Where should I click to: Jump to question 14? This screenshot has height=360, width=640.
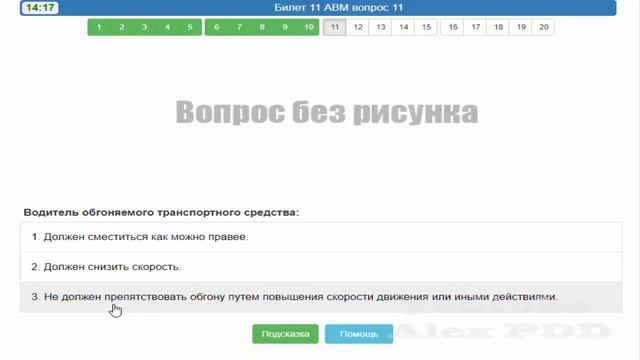click(x=404, y=27)
